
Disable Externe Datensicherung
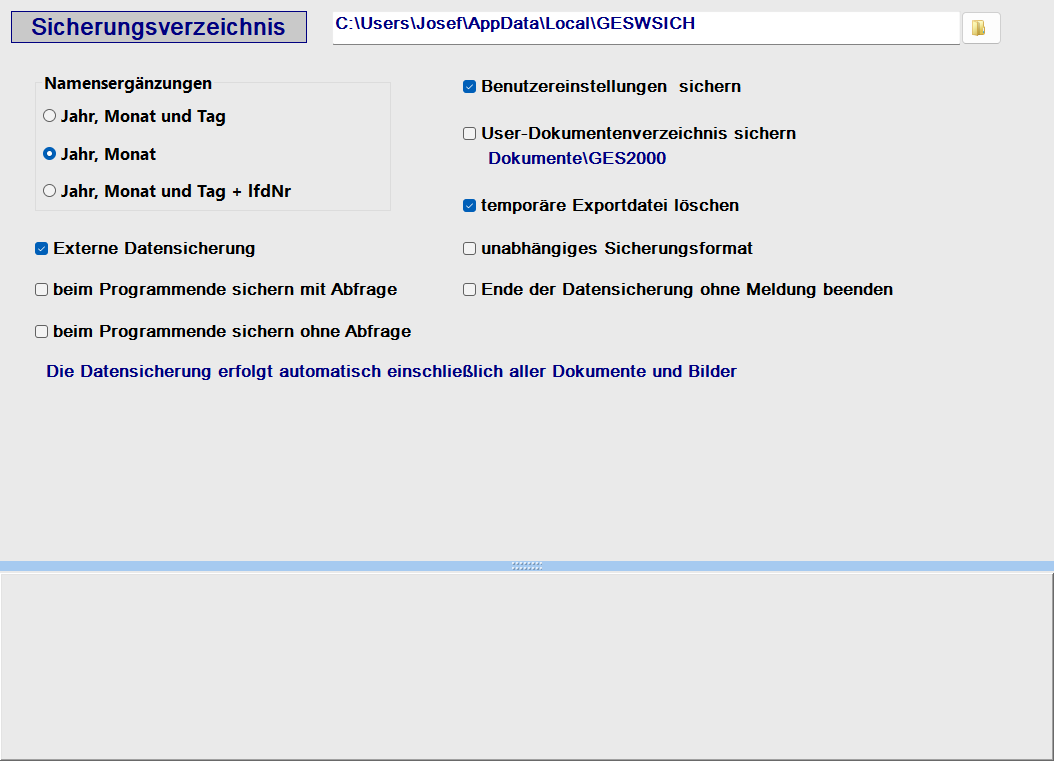coord(41,248)
